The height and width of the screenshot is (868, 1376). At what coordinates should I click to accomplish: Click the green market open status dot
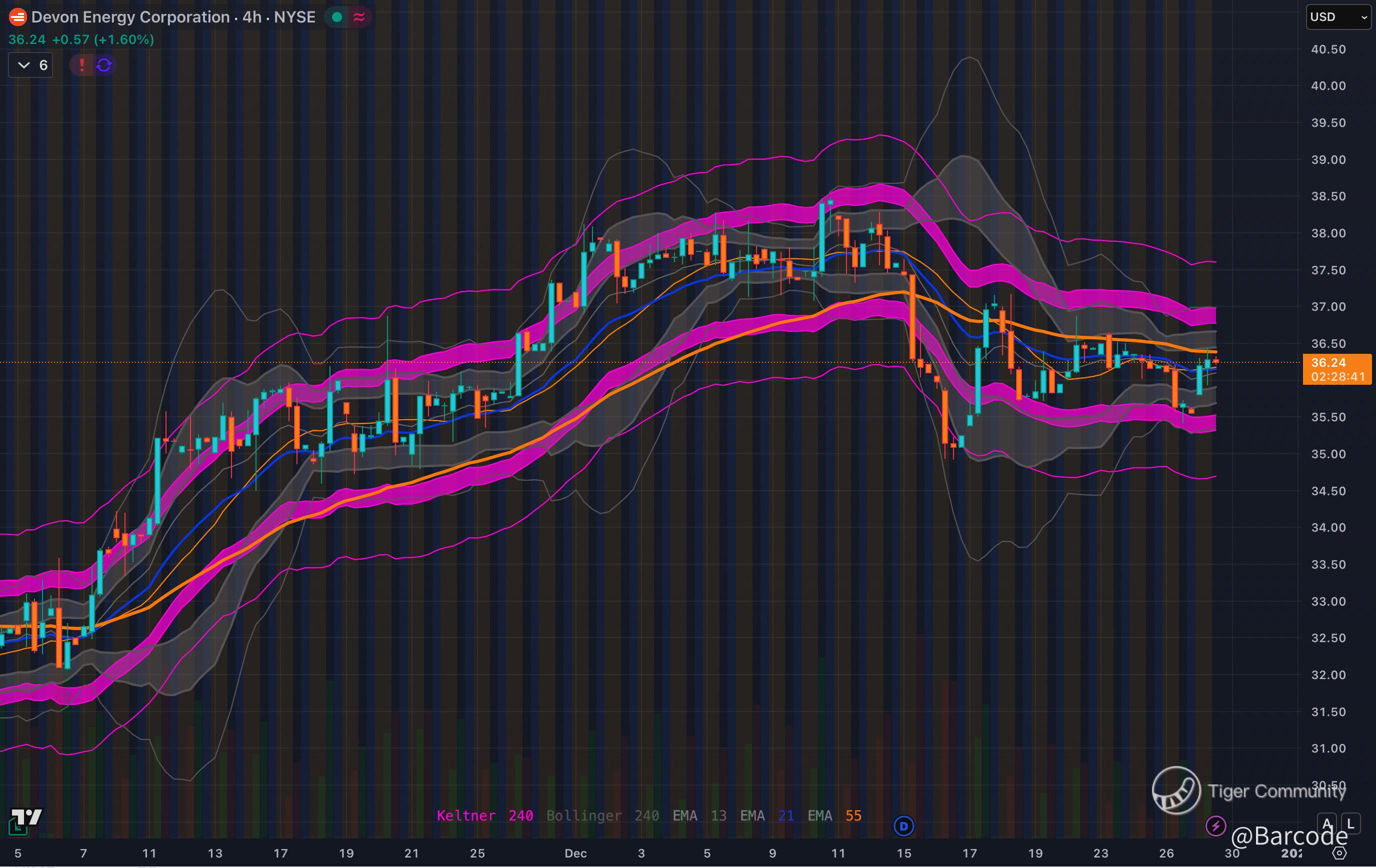[x=337, y=17]
